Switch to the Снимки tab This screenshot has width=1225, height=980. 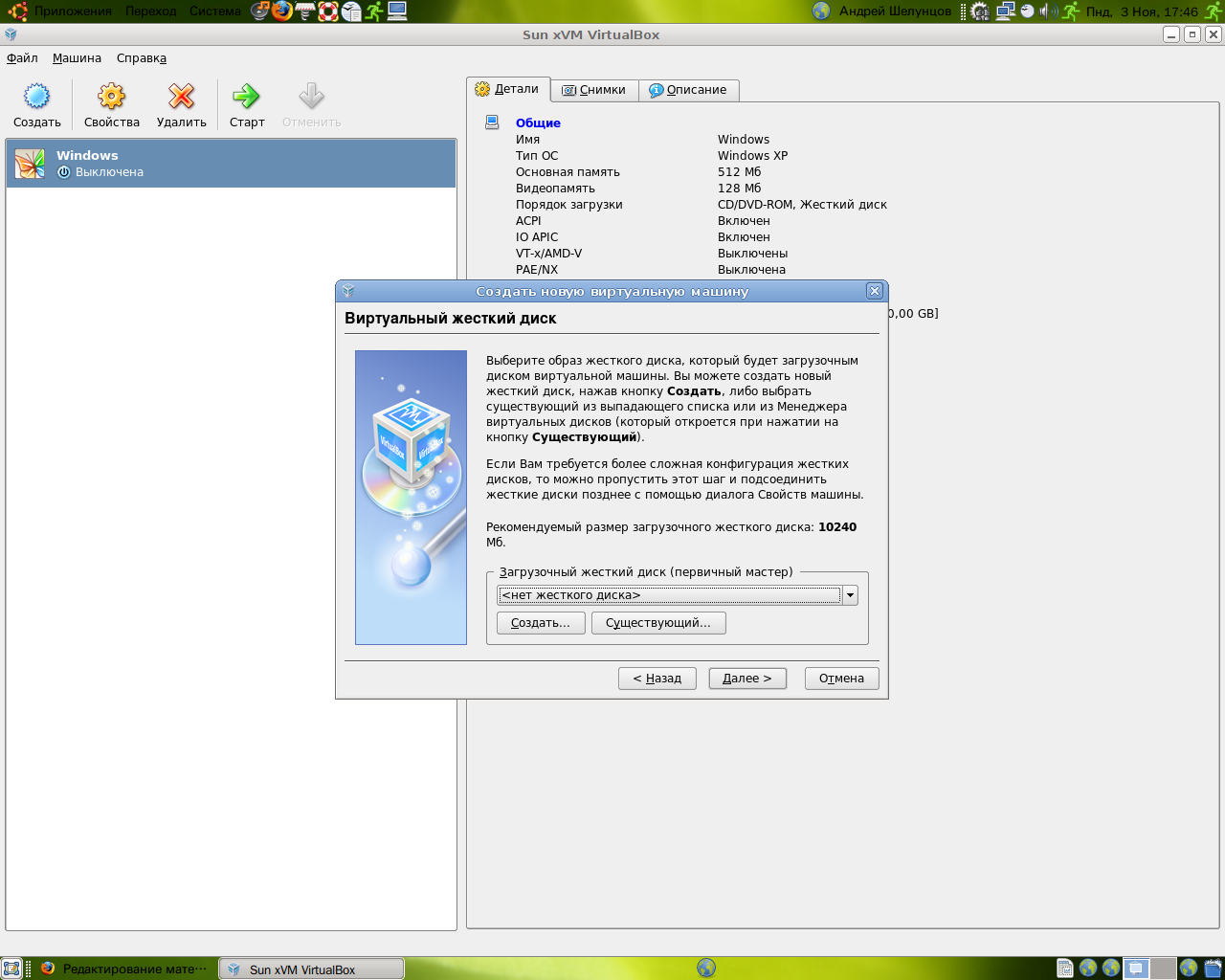point(594,90)
